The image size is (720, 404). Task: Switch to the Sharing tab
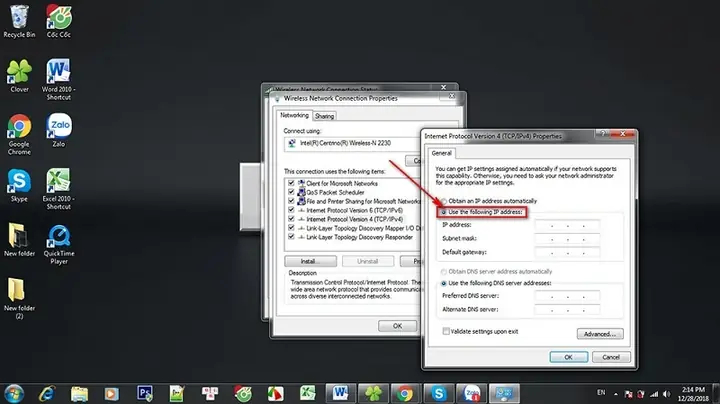point(324,116)
